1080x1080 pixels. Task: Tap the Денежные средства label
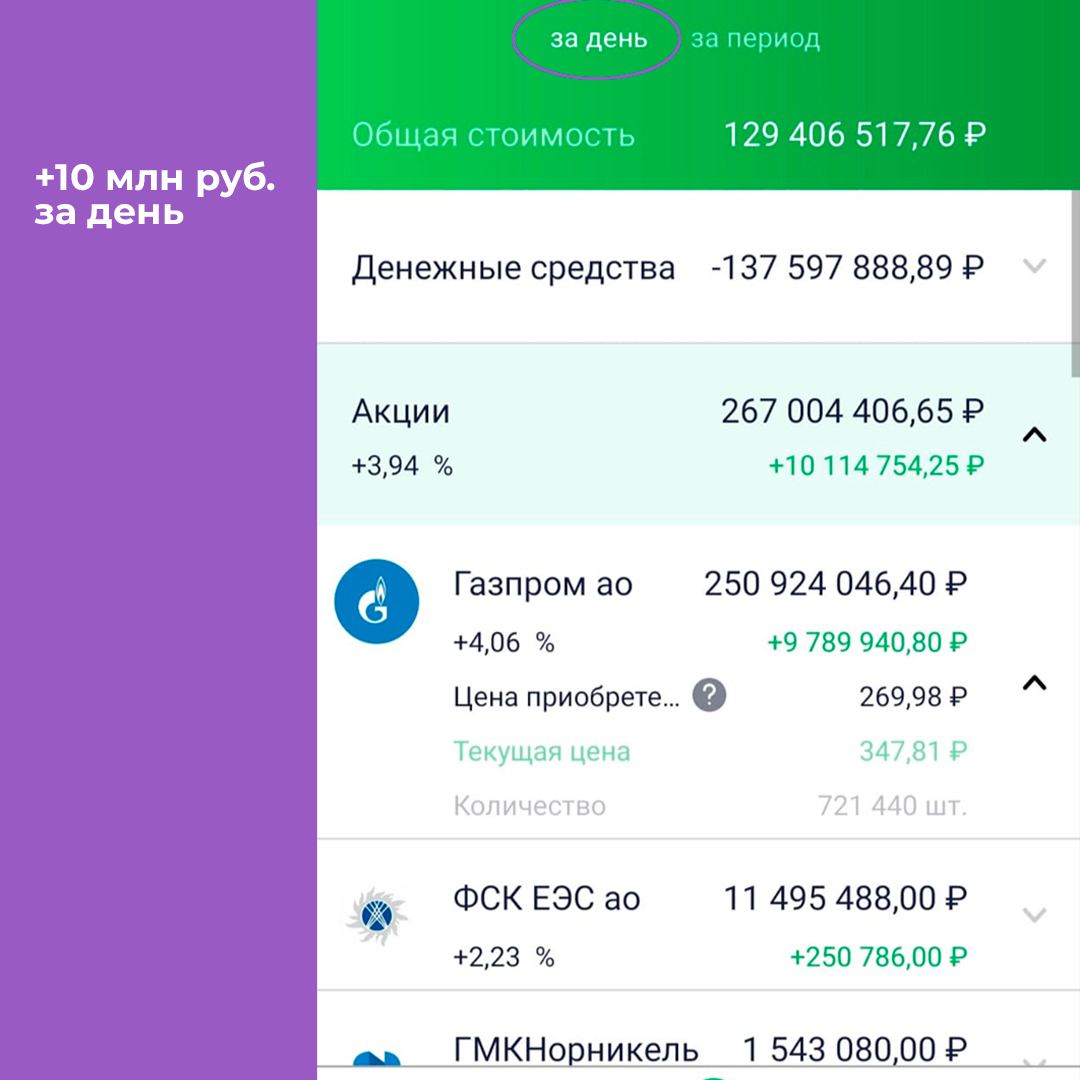tap(513, 267)
